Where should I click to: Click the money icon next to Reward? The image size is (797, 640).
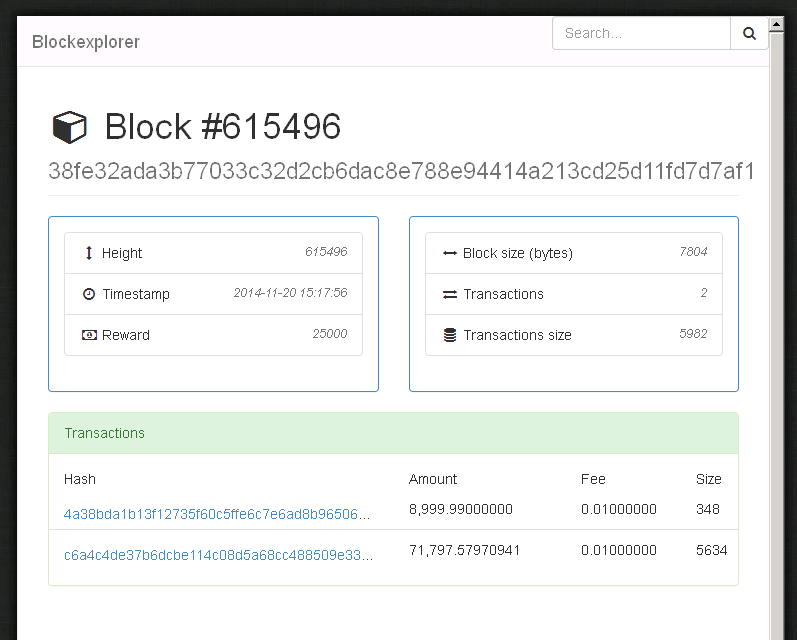89,335
